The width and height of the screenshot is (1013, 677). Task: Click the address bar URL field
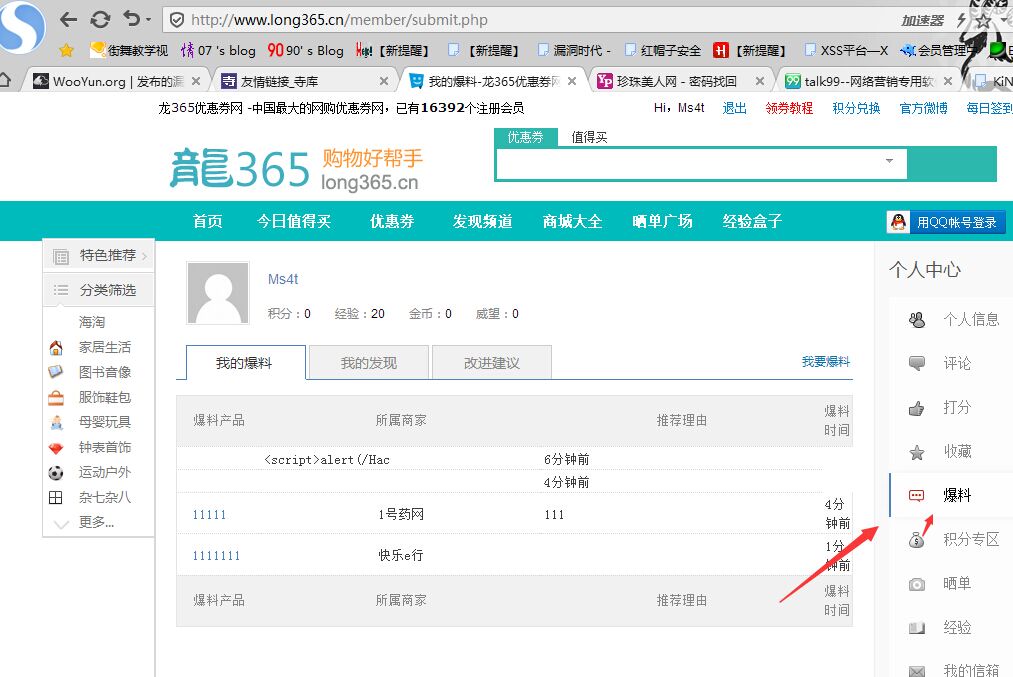click(530, 20)
